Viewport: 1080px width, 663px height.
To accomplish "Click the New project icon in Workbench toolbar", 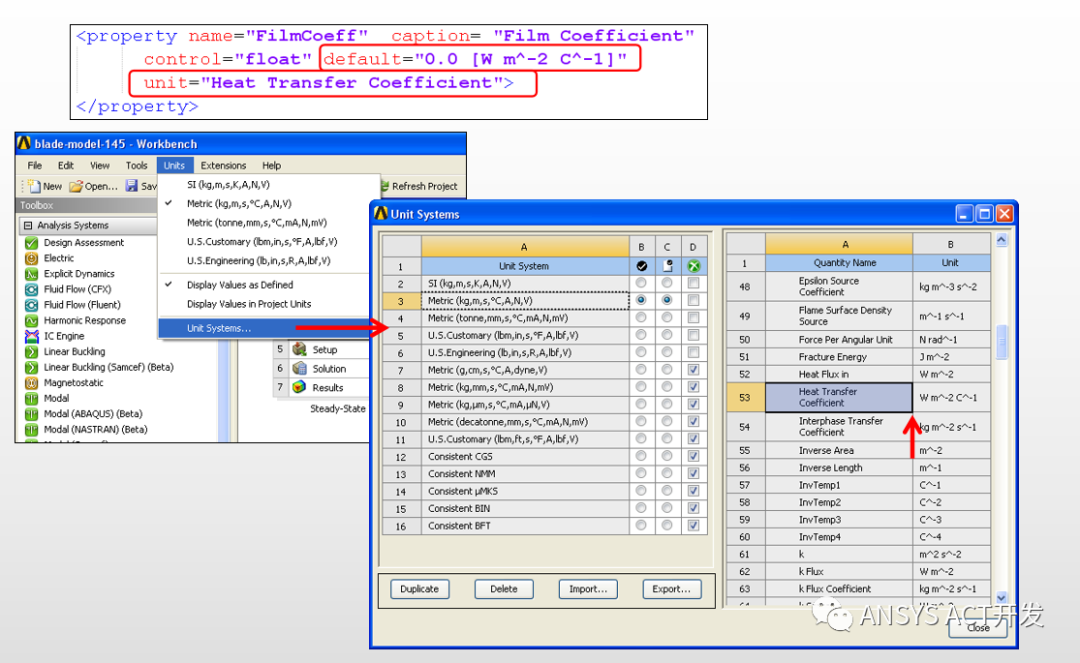I will pos(33,186).
